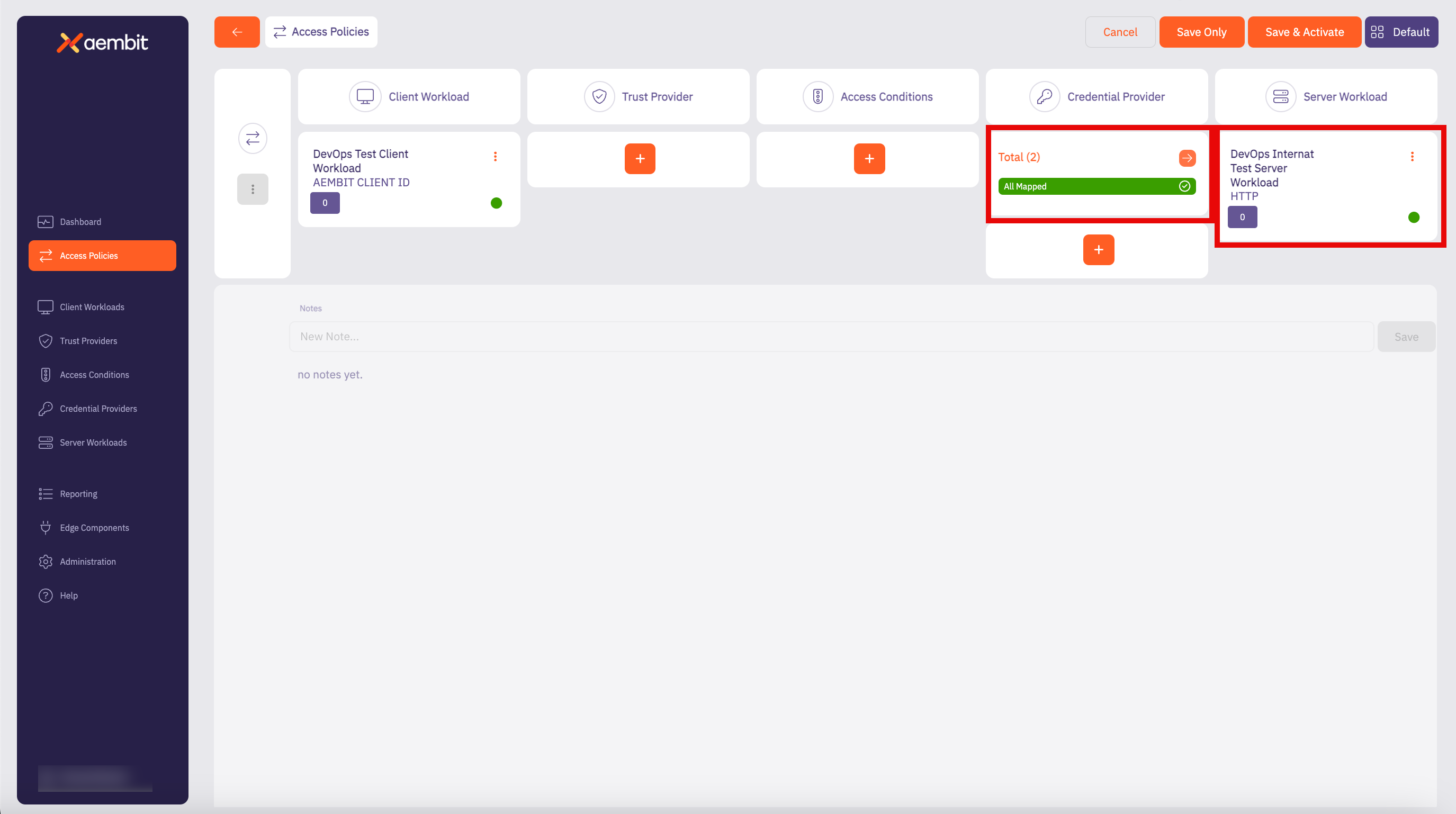Click the Dashboard sidebar icon
The image size is (1456, 814).
[45, 222]
